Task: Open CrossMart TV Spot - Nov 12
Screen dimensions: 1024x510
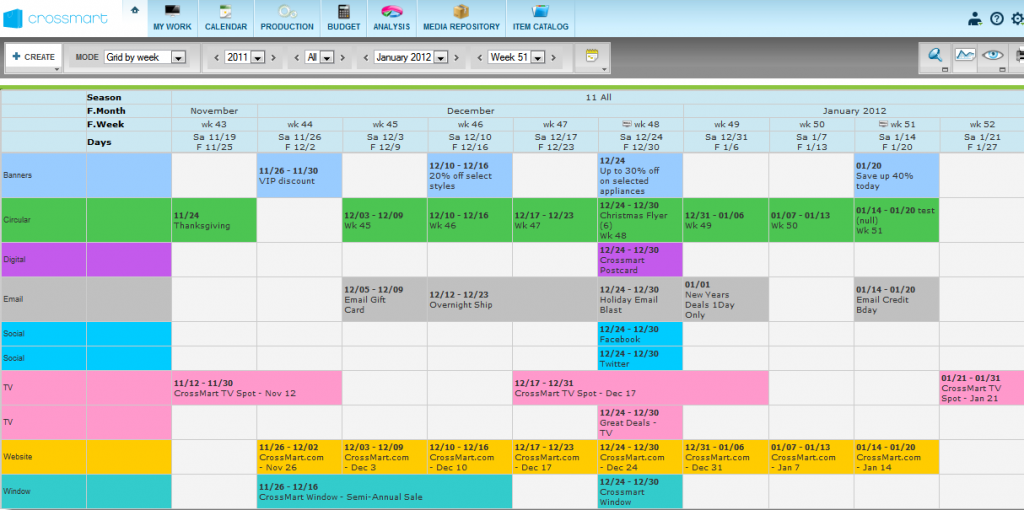Action: click(257, 388)
